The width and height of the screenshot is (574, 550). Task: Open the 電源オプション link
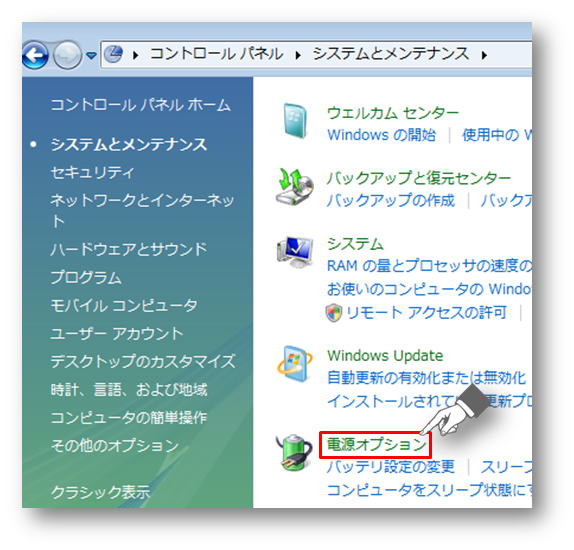[376, 445]
